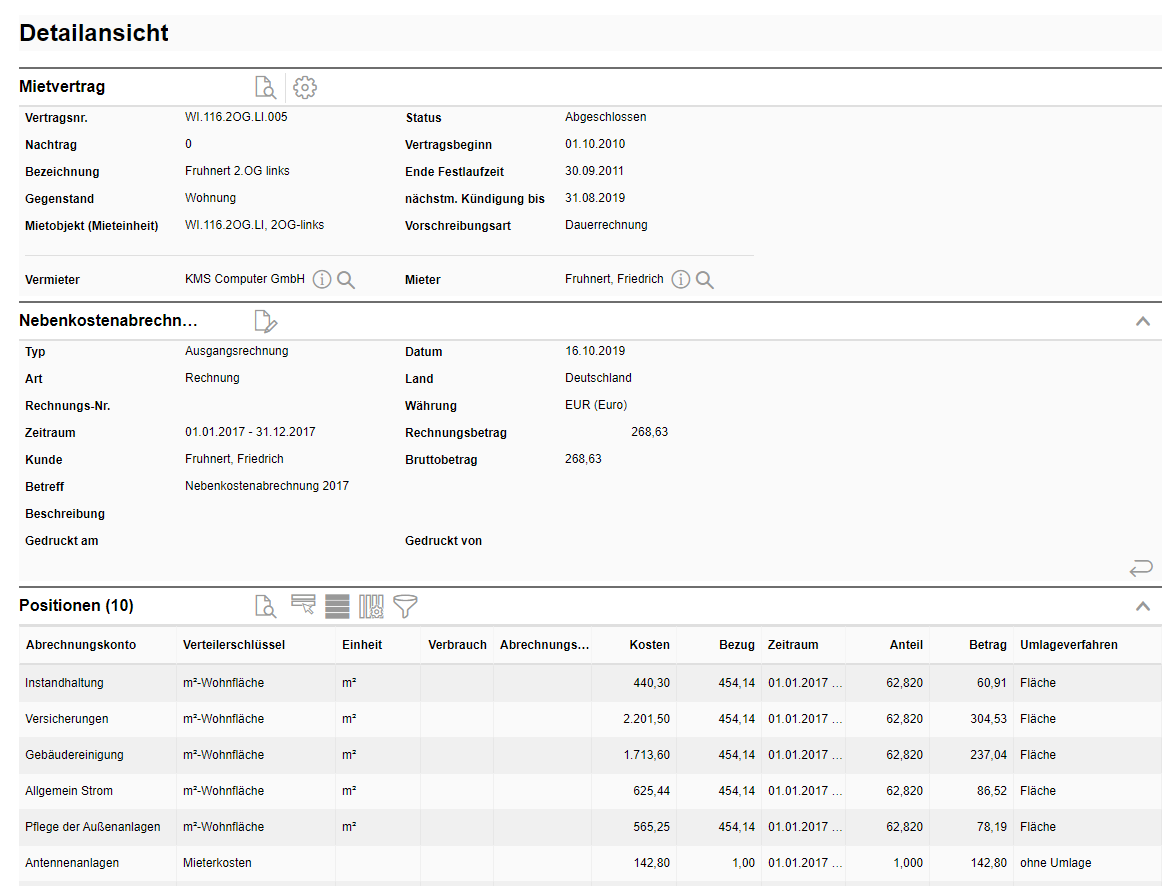
Task: Click the return arrow in Nebenkostenabrechnung section
Action: [1141, 568]
